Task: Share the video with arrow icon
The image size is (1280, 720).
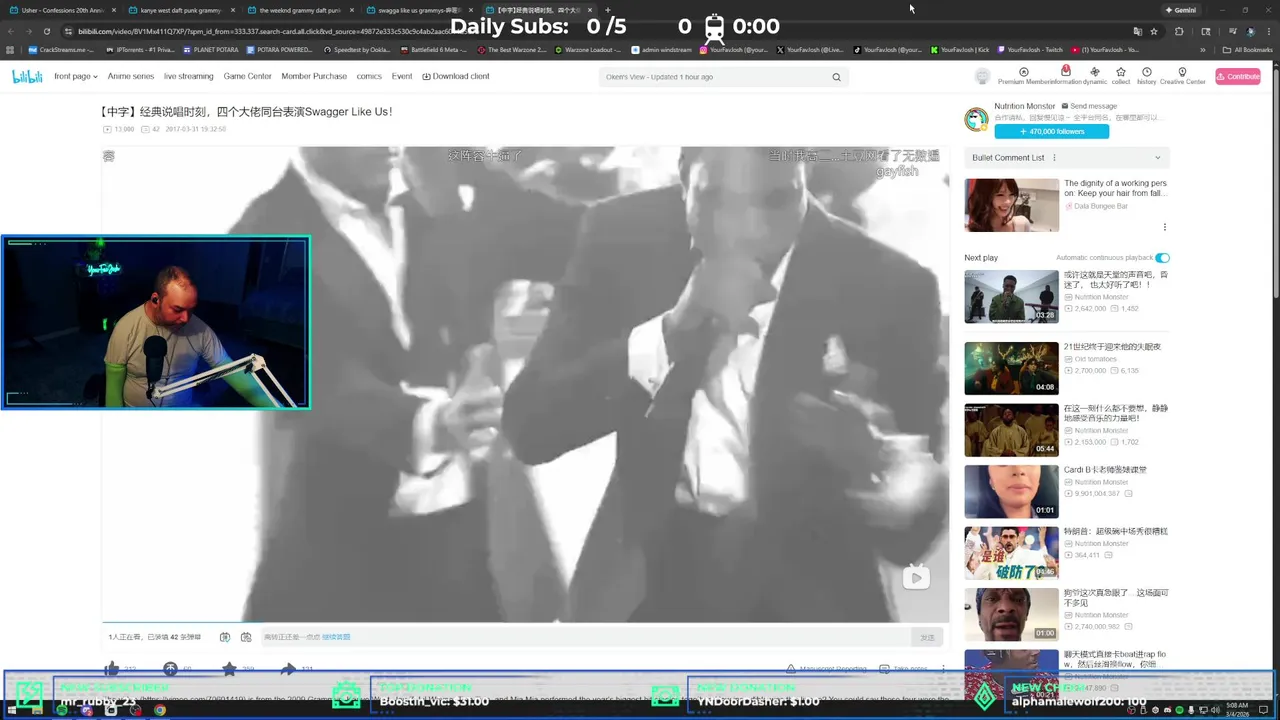Action: tap(288, 669)
